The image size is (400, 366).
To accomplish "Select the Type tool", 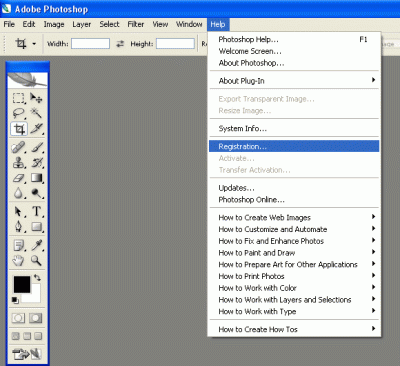I will click(36, 211).
